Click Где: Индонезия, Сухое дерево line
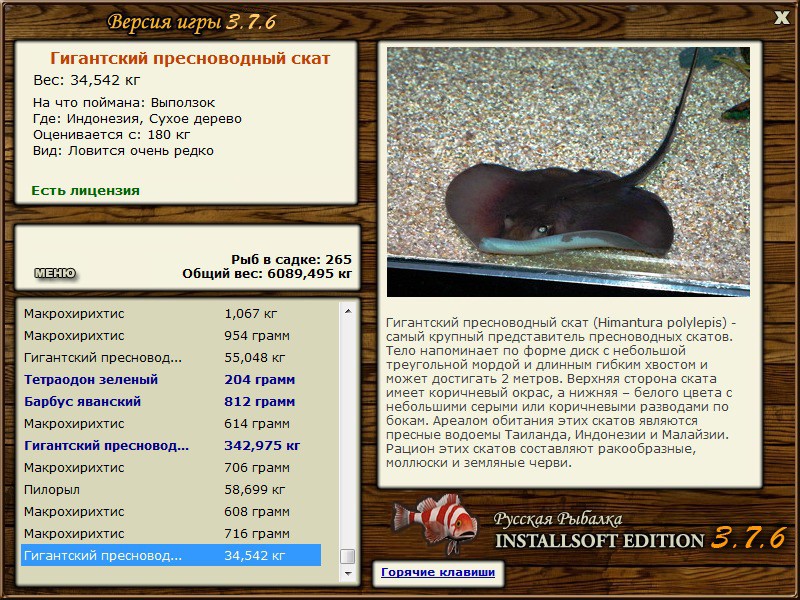Viewport: 800px width, 600px height. pos(137,118)
